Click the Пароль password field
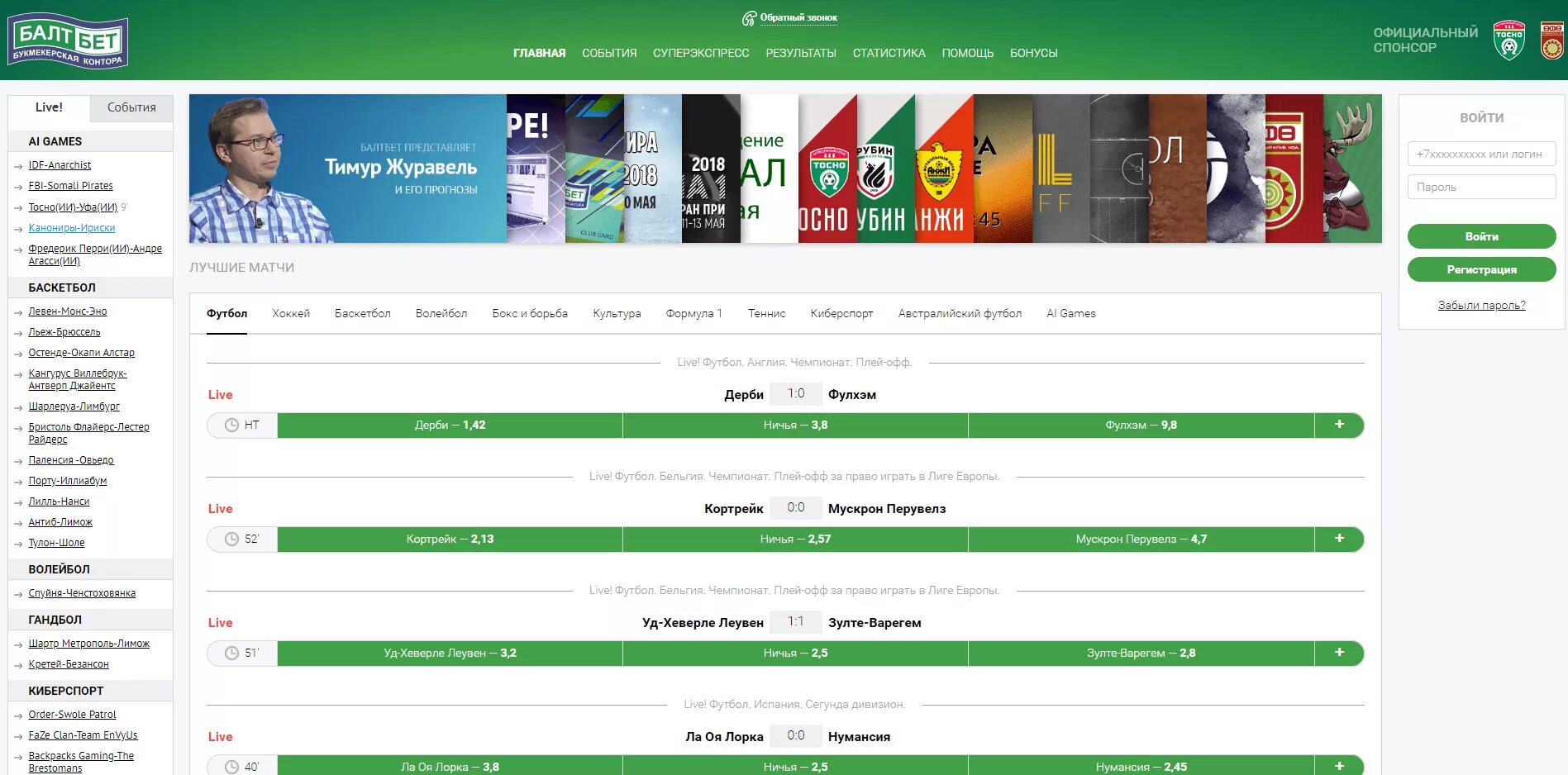The height and width of the screenshot is (775, 1568). click(1481, 187)
